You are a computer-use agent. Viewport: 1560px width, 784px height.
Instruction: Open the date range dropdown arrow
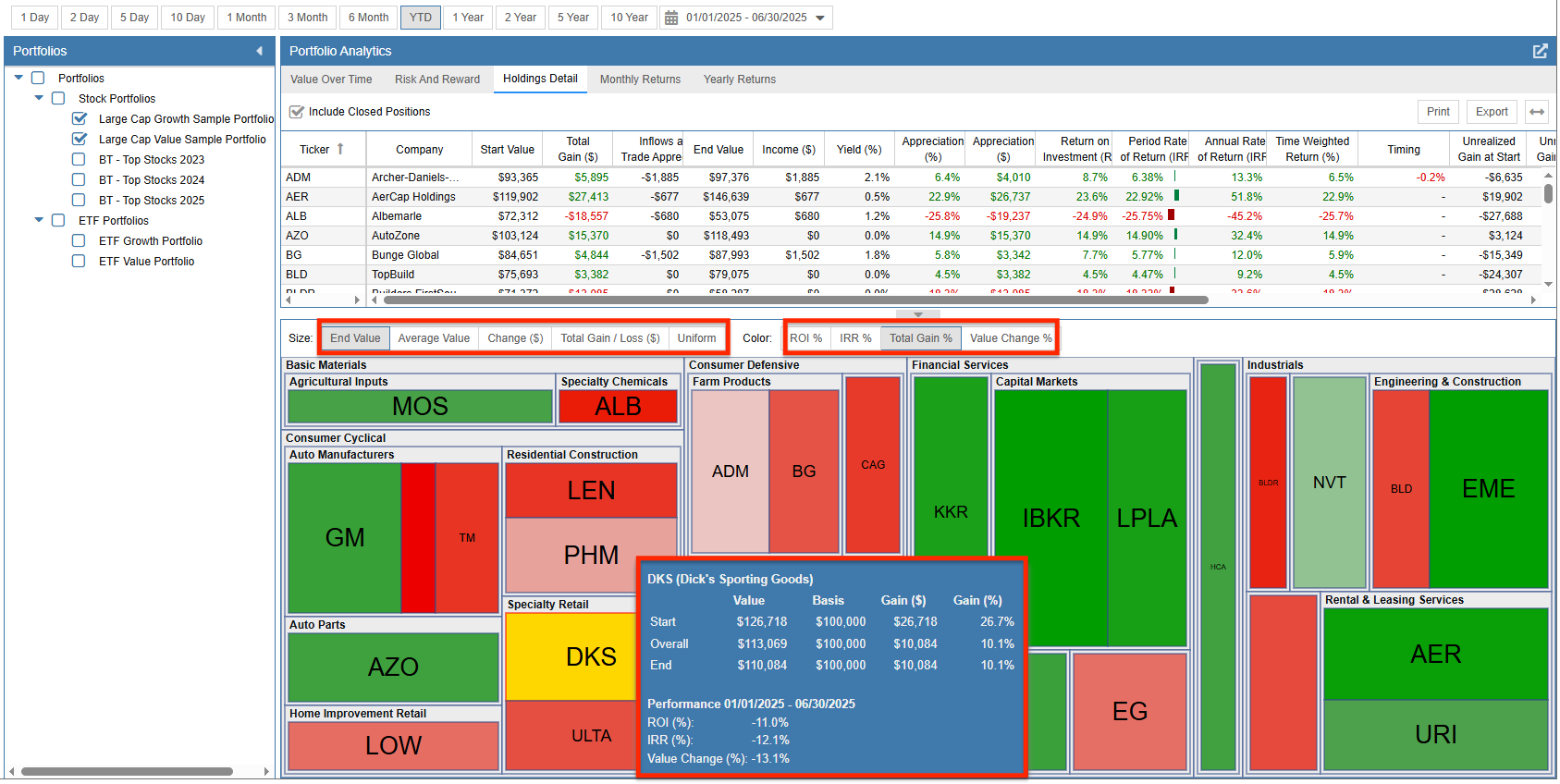point(820,18)
